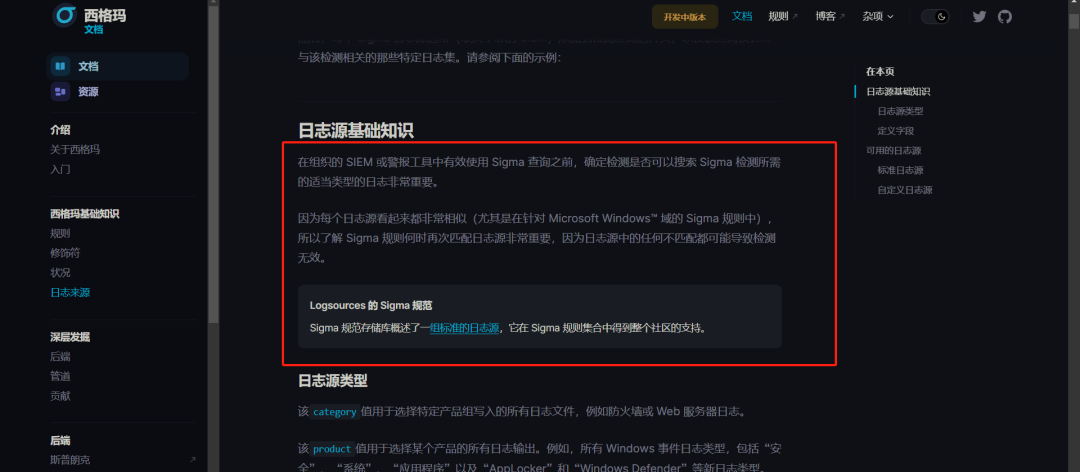1080x472 pixels.
Task: Select the 文档 sidebar book icon
Action: coord(60,66)
